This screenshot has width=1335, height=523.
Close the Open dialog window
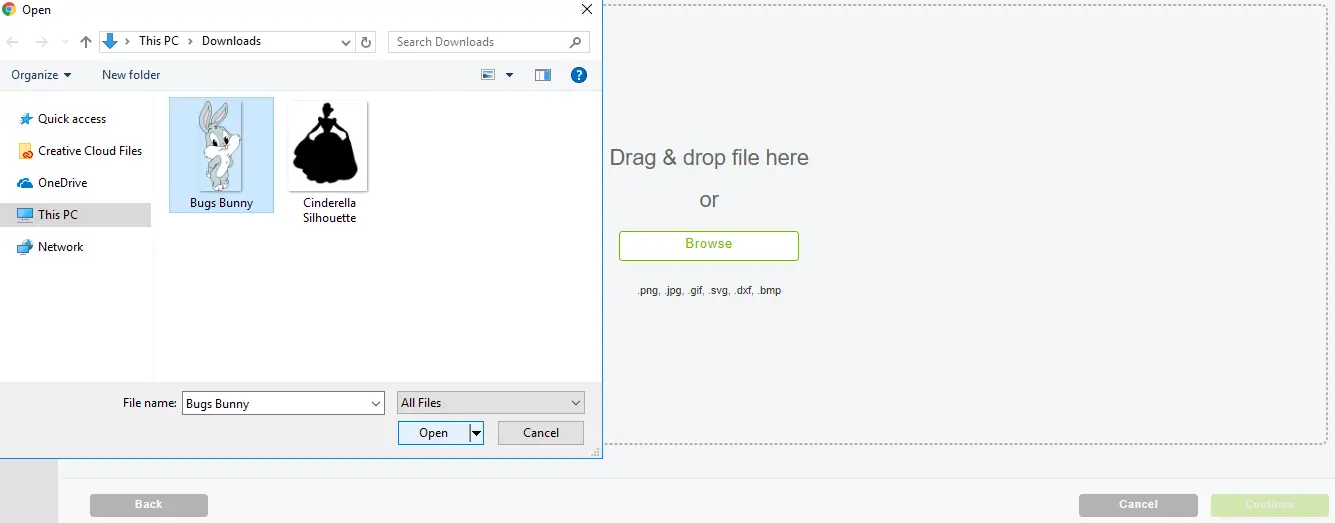587,9
